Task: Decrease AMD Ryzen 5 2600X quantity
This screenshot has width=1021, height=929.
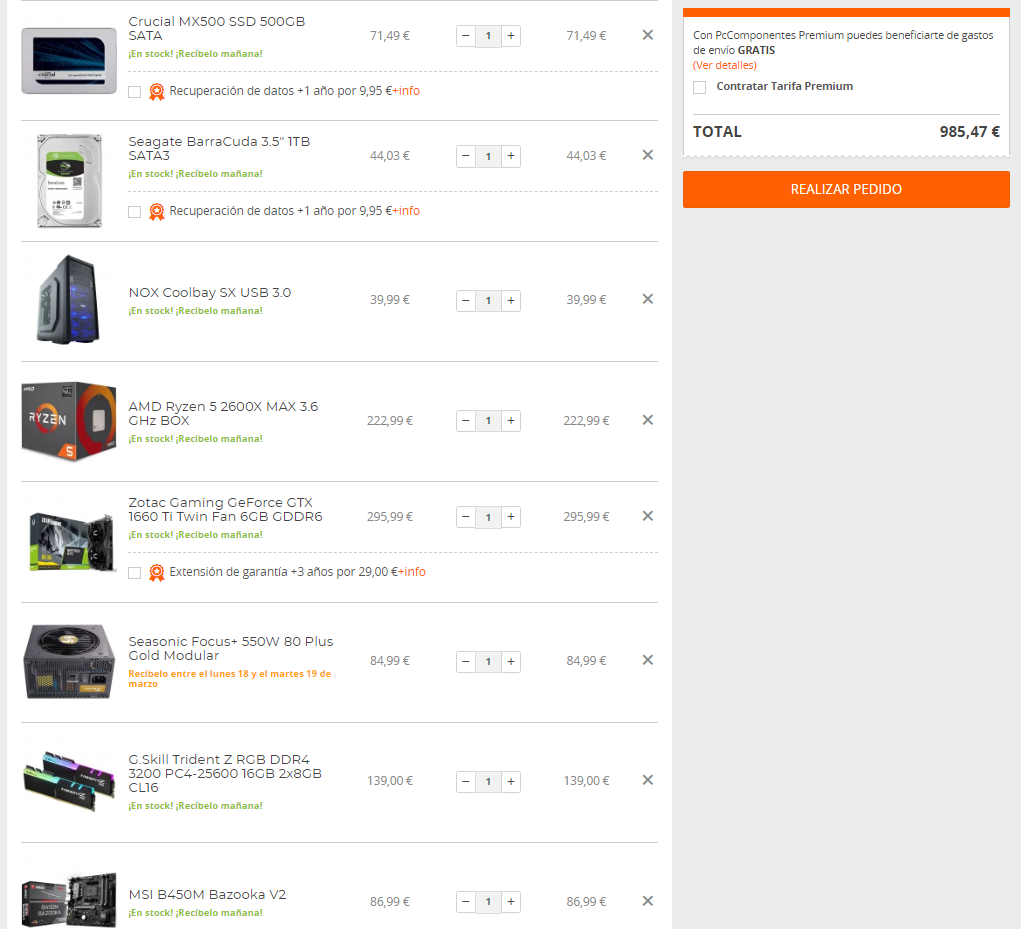Action: [x=466, y=421]
